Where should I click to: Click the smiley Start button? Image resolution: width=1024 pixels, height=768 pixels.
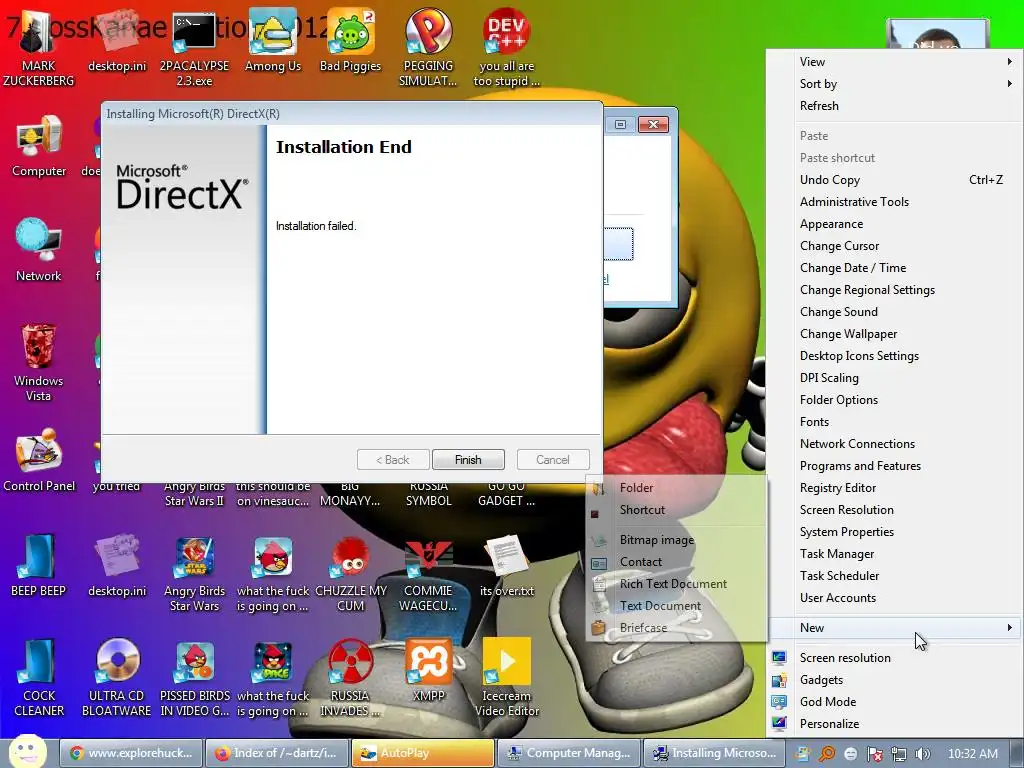click(x=28, y=751)
